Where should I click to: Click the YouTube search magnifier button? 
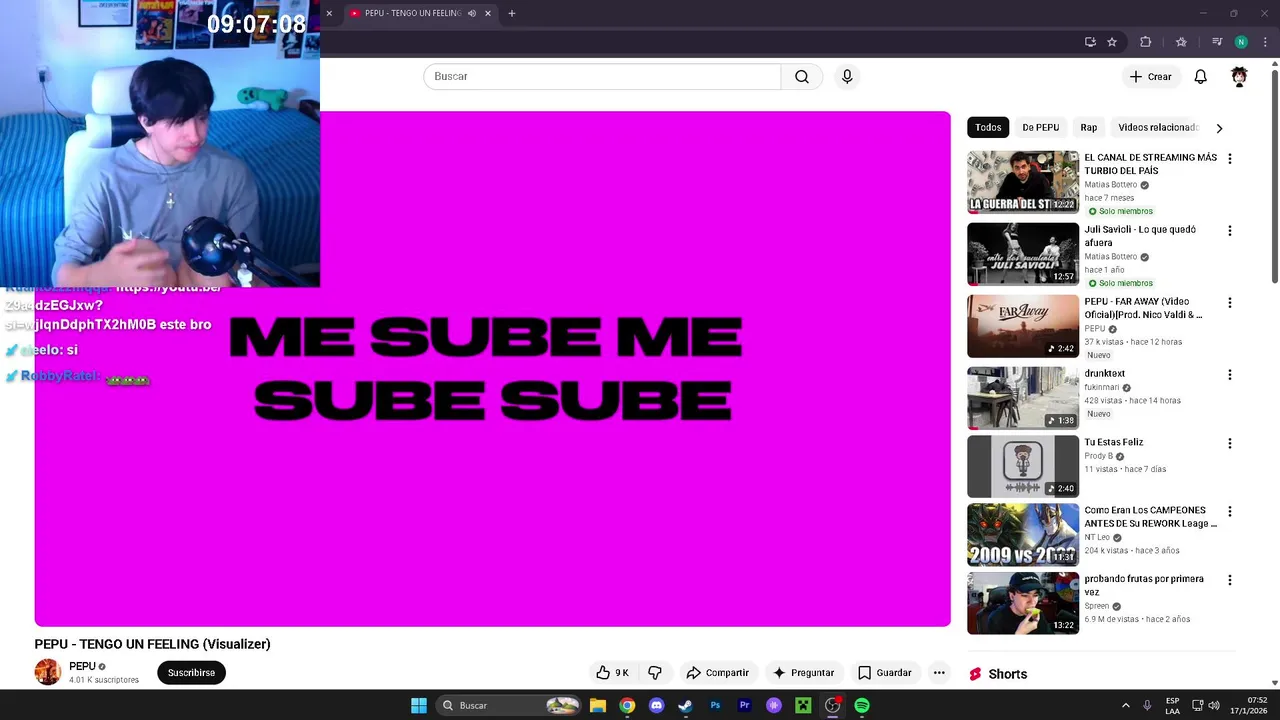click(x=801, y=76)
